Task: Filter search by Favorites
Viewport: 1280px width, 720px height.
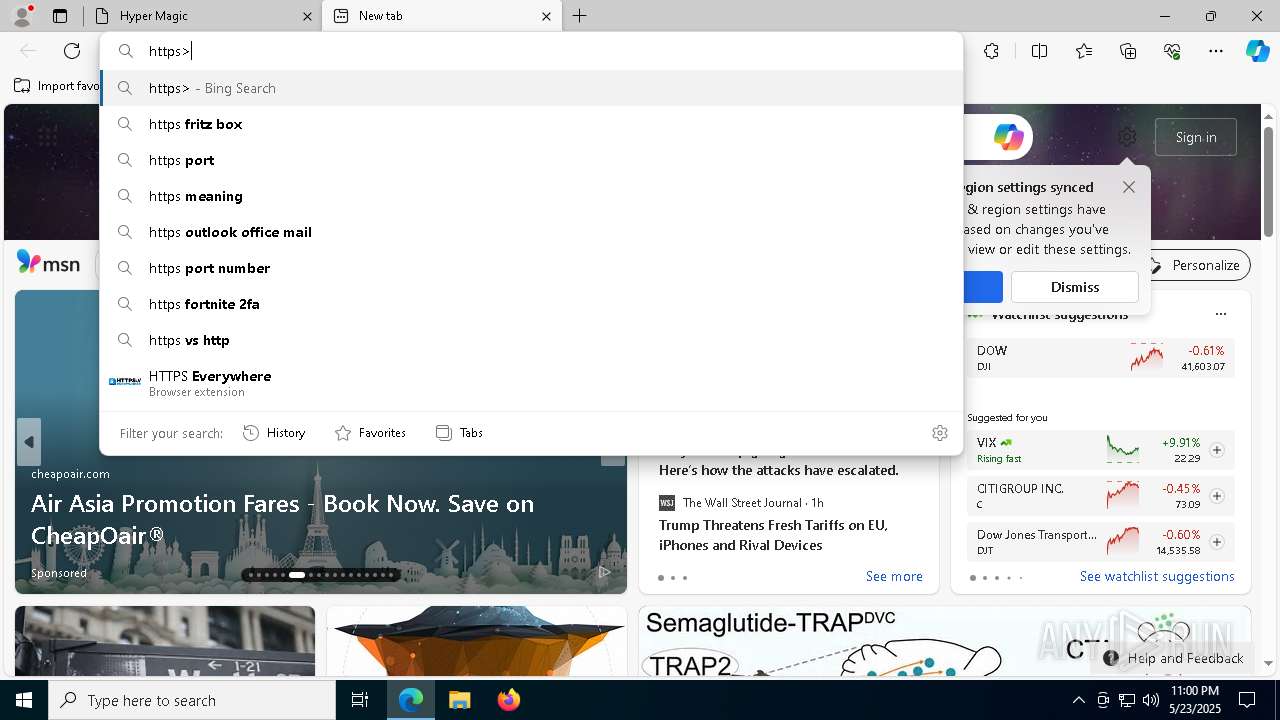Action: (370, 433)
